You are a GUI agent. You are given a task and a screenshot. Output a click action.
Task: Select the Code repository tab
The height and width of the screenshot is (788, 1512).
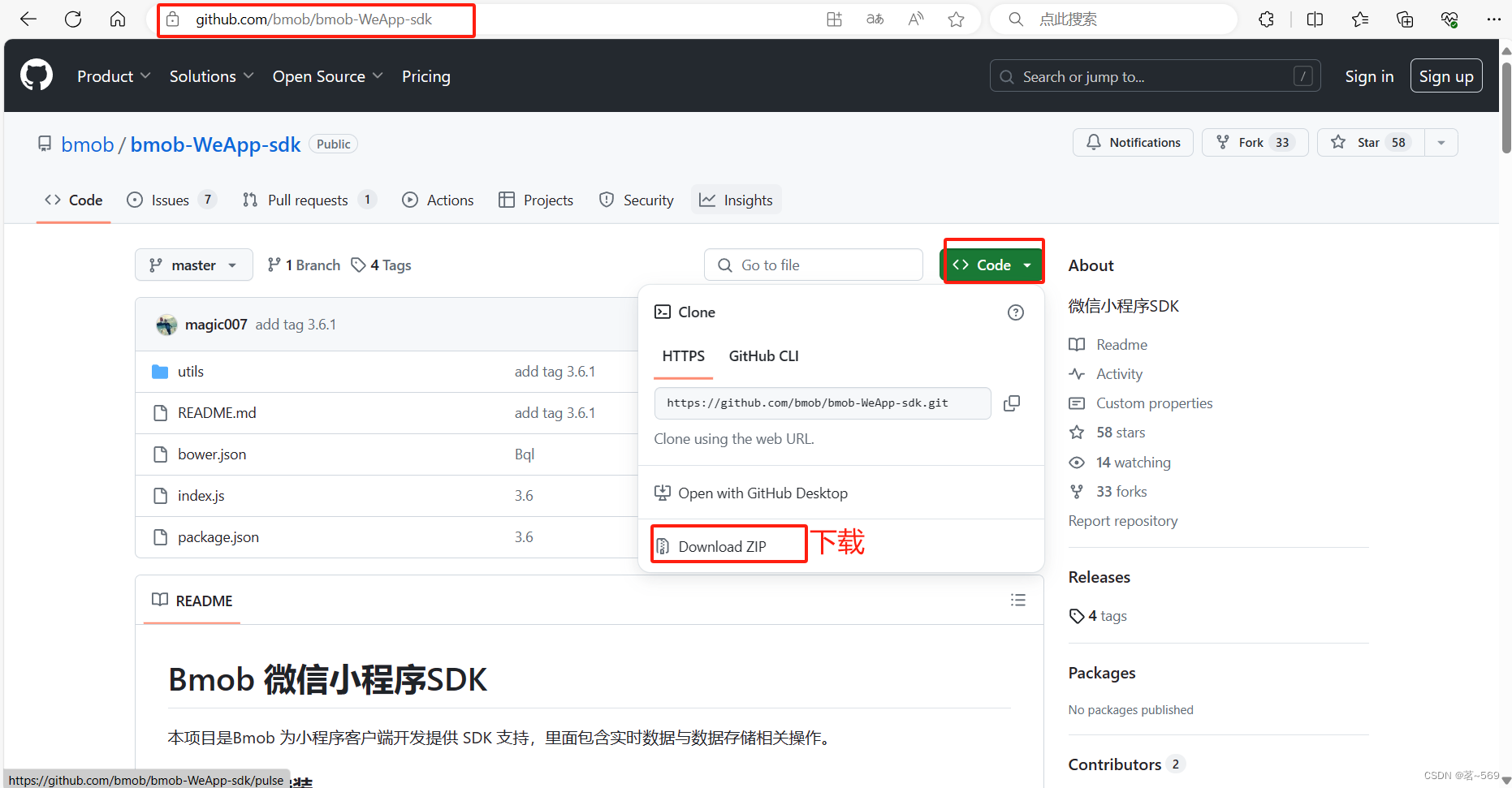tap(74, 200)
